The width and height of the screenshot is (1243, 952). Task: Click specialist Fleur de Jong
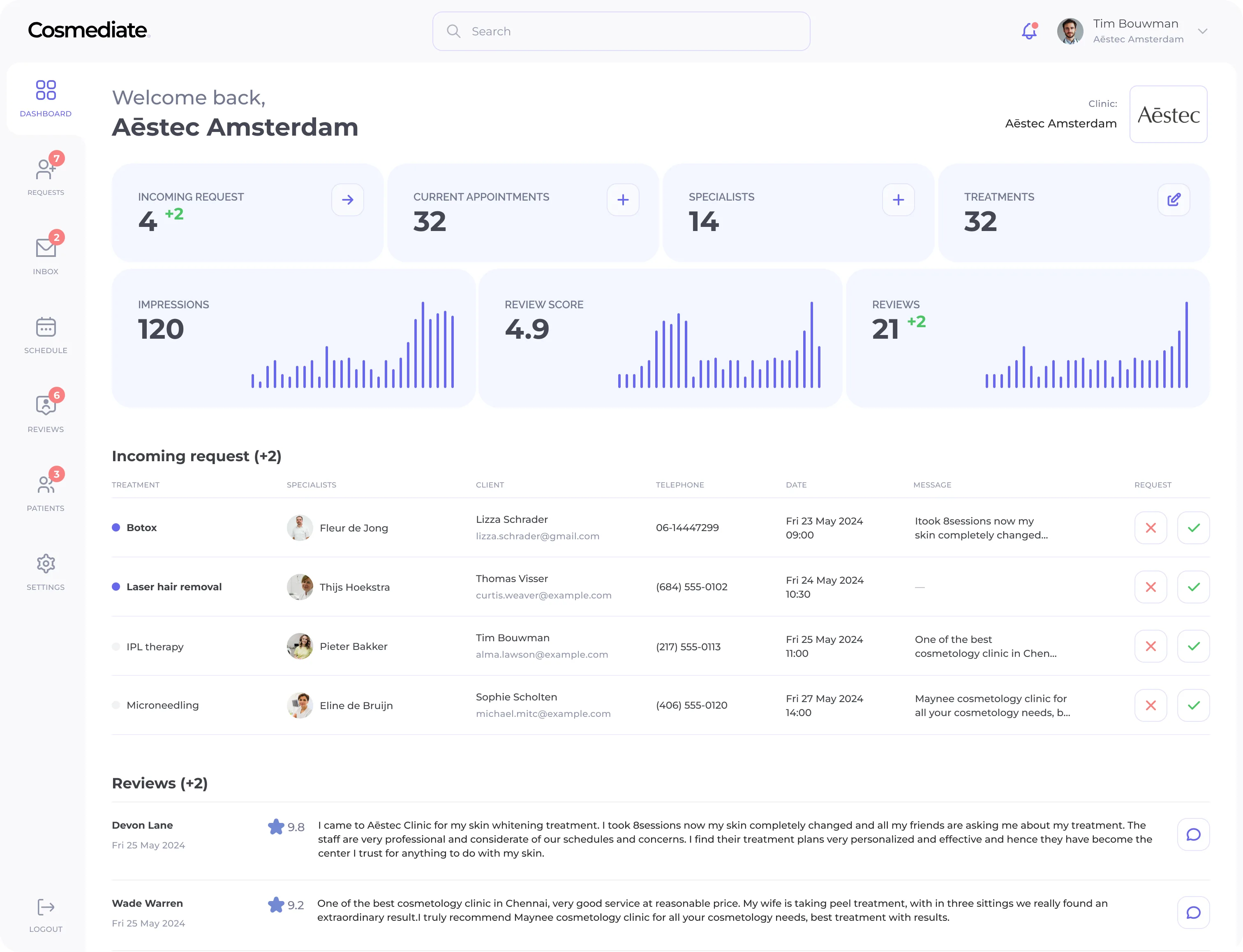pyautogui.click(x=353, y=527)
